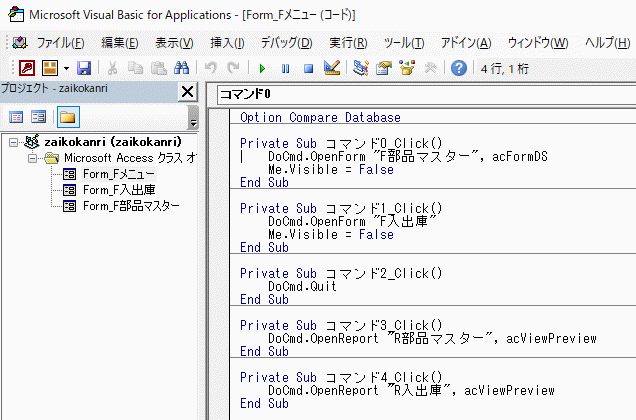Open Help with blue question icon
Screen dimensions: 636x420
click(x=459, y=68)
